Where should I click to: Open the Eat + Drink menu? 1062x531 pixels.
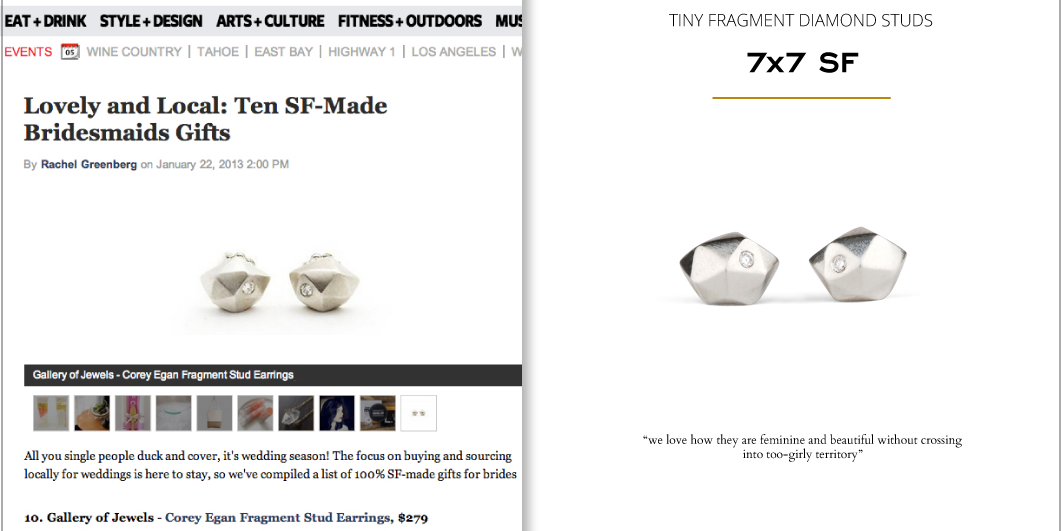click(45, 20)
